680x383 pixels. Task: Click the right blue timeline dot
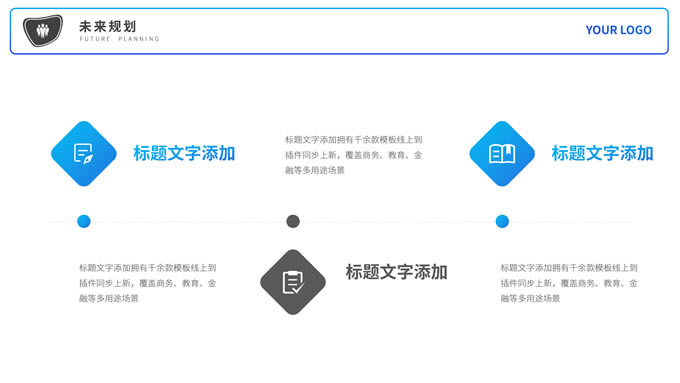(x=502, y=221)
